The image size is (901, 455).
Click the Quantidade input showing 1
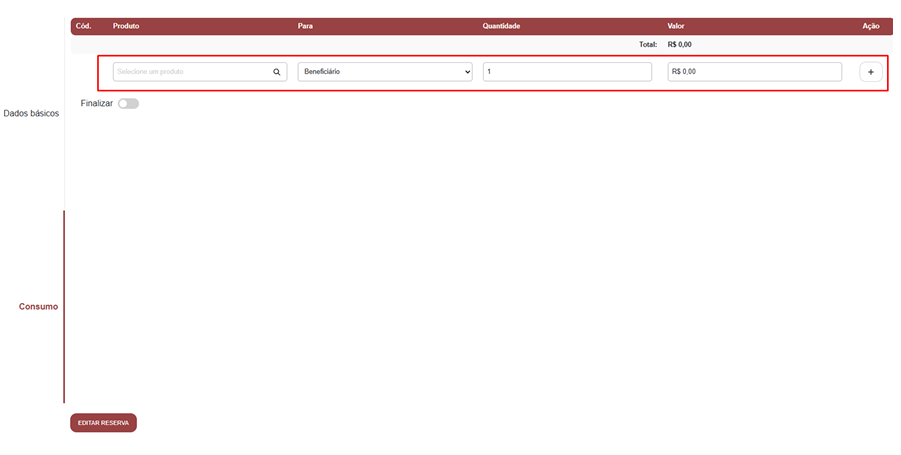[567, 72]
